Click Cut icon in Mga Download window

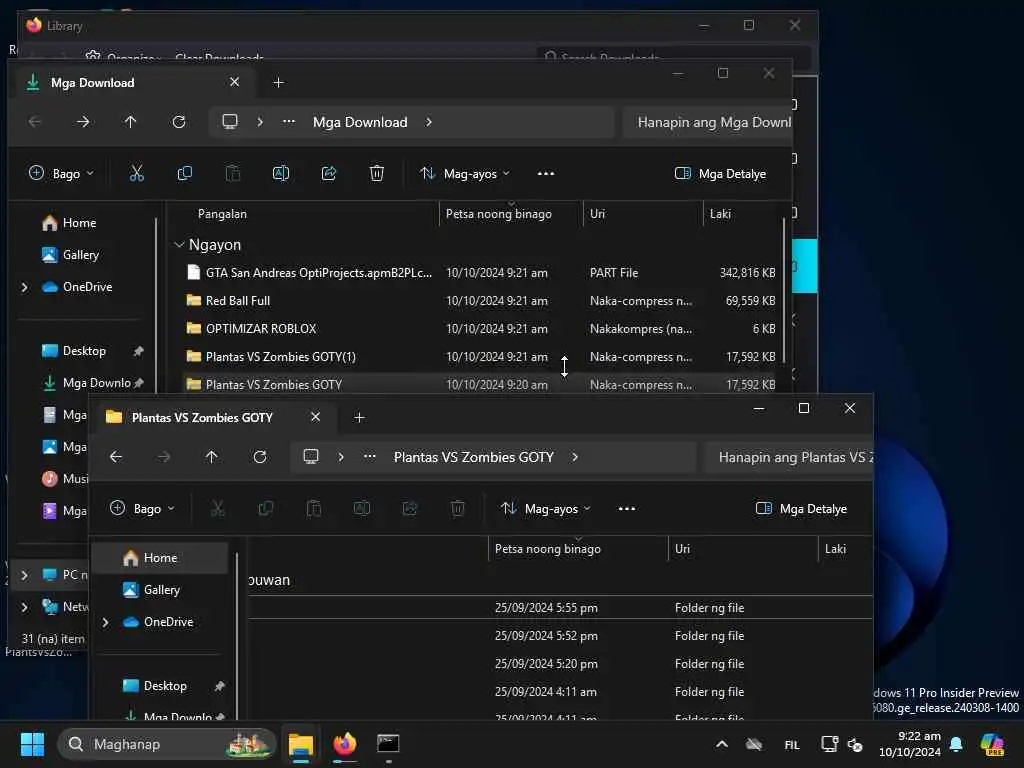(136, 173)
